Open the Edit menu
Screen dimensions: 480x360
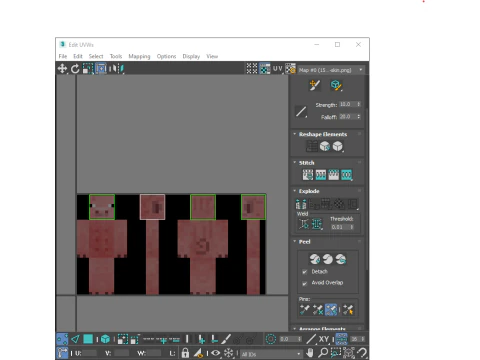(78, 56)
